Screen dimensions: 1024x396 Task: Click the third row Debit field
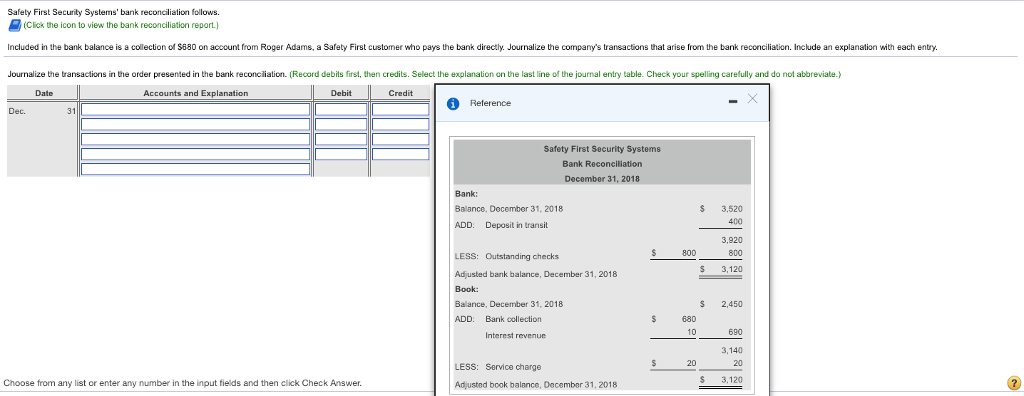(x=342, y=139)
